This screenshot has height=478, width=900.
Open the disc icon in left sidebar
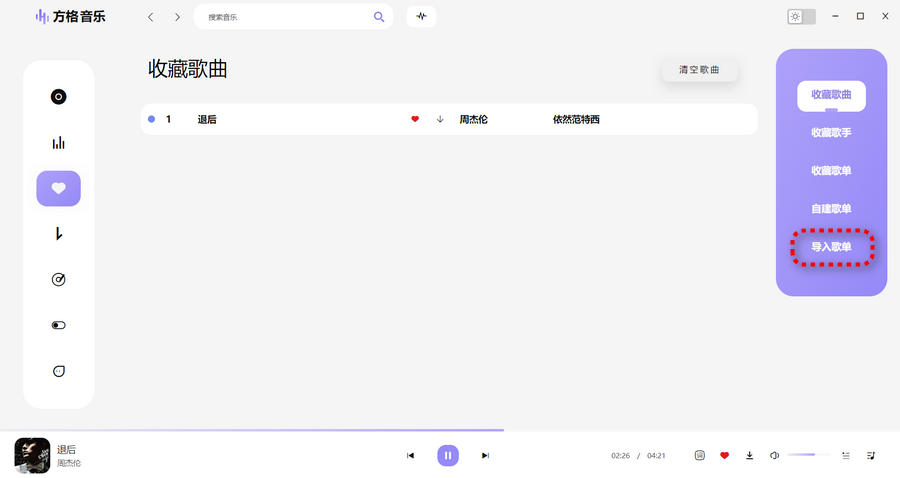(58, 97)
